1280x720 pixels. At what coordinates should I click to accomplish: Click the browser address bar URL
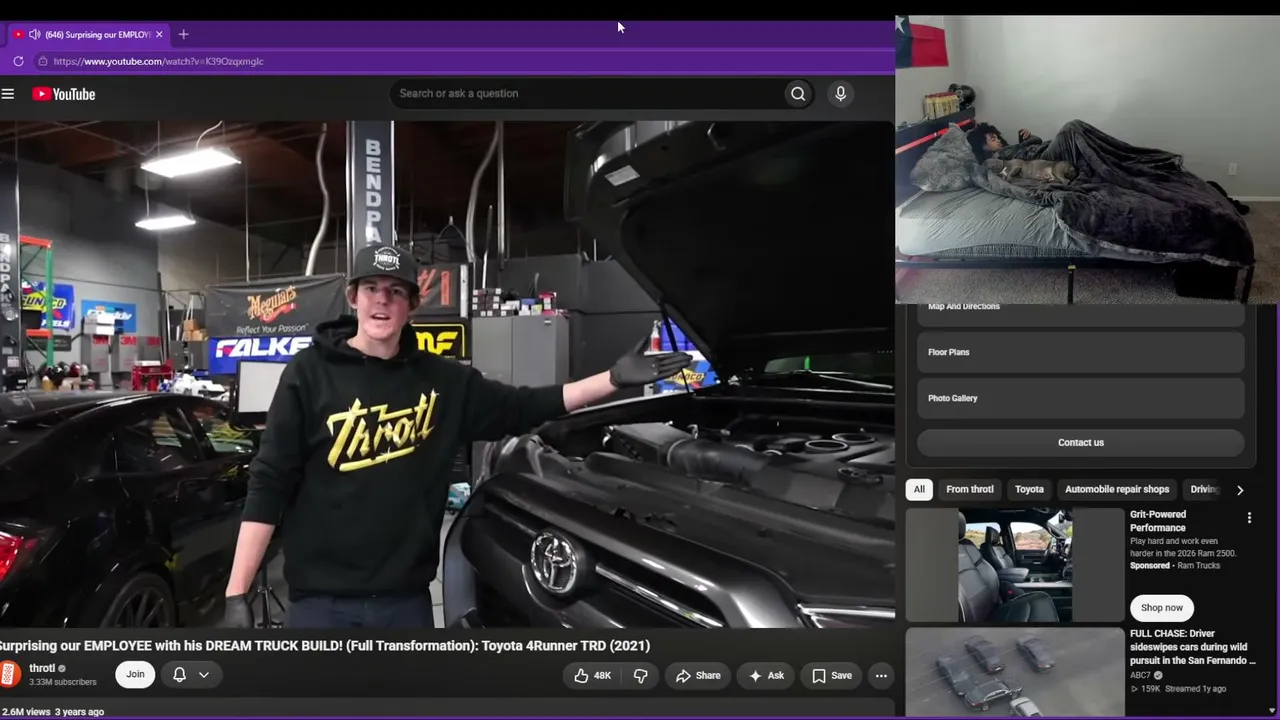159,61
